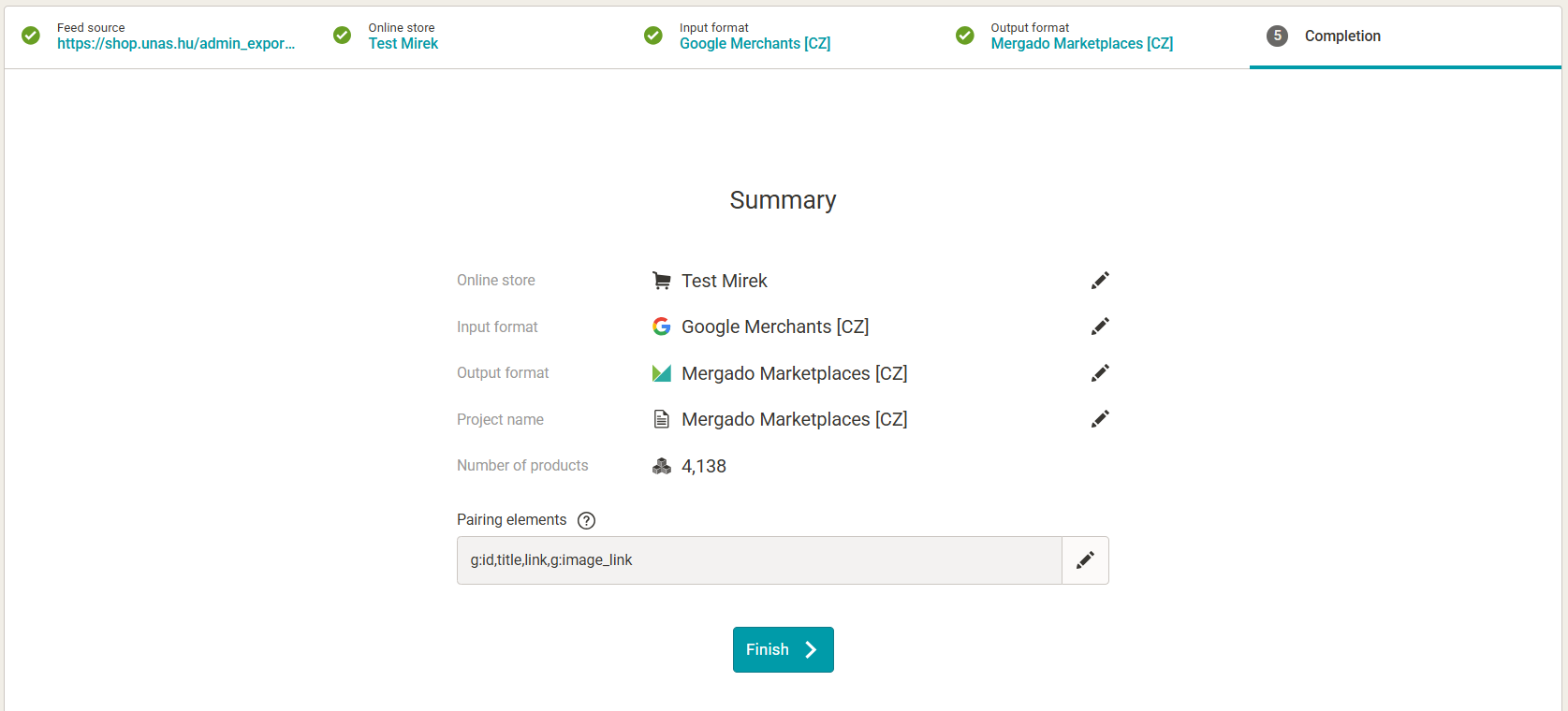Click the document icon beside Project name
This screenshot has width=1568, height=711.
pyautogui.click(x=661, y=419)
